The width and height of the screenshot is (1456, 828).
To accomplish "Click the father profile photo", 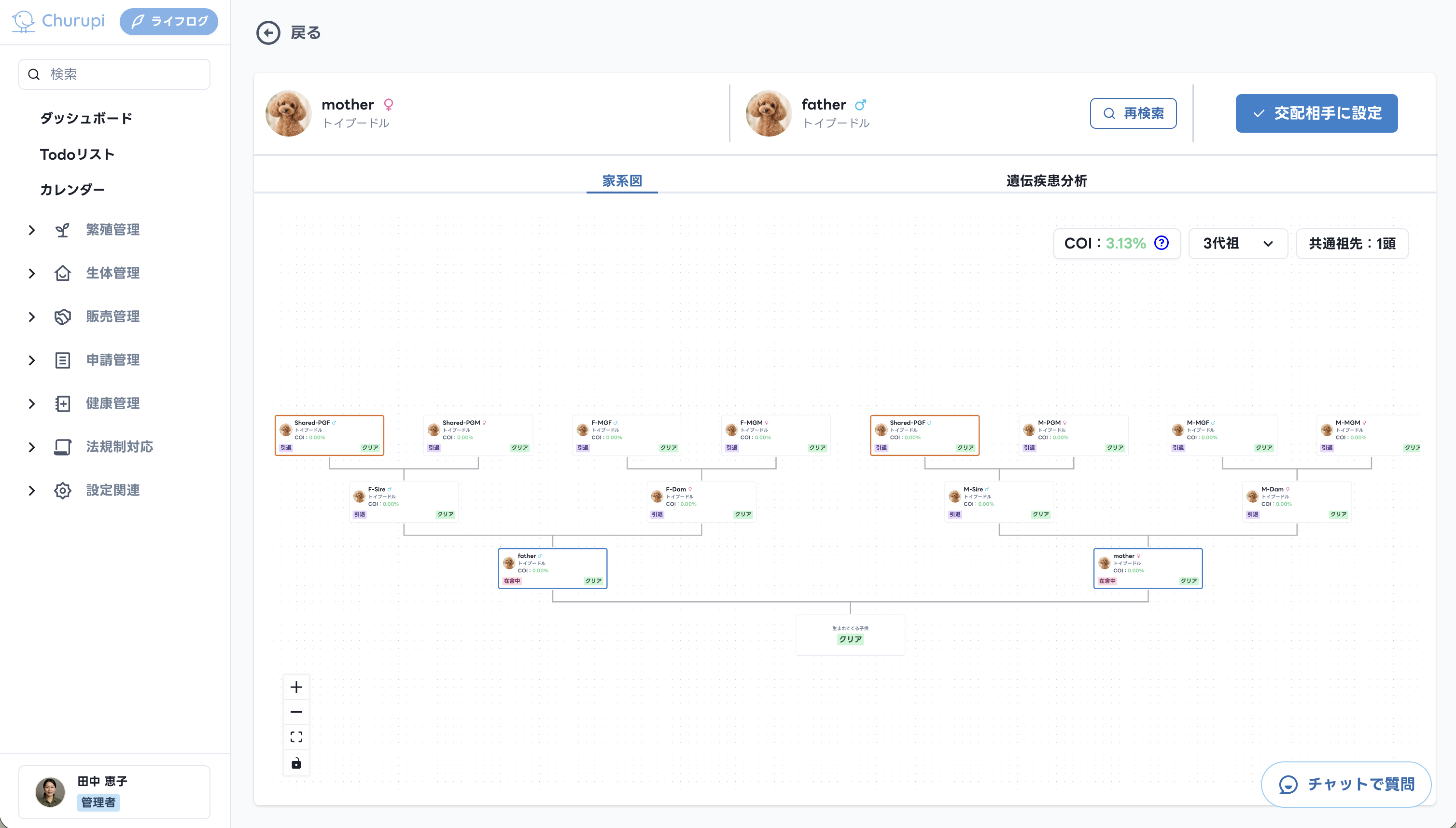I will [769, 113].
